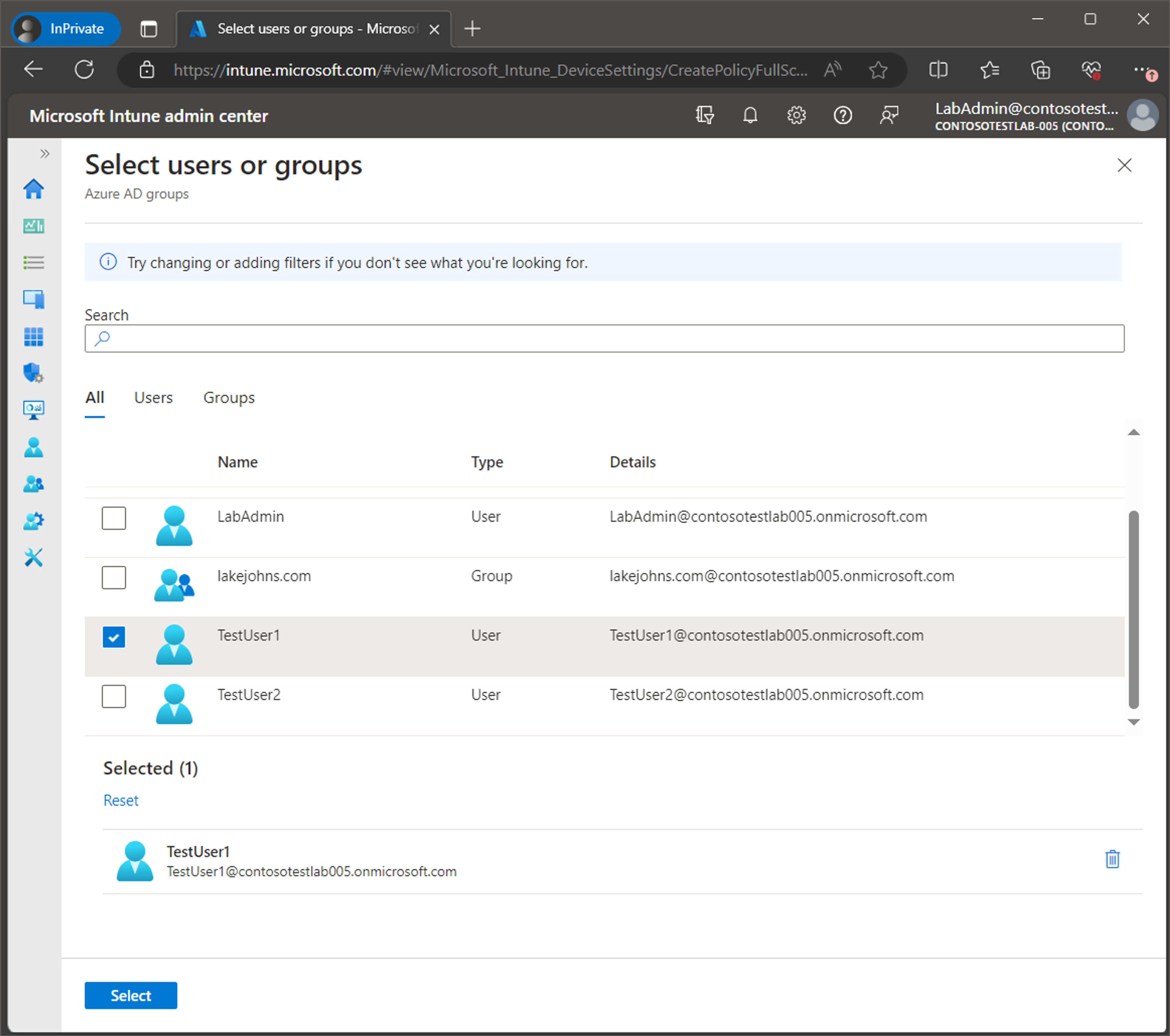This screenshot has width=1170, height=1036.
Task: Open the Devices sidebar icon
Action: tap(33, 299)
